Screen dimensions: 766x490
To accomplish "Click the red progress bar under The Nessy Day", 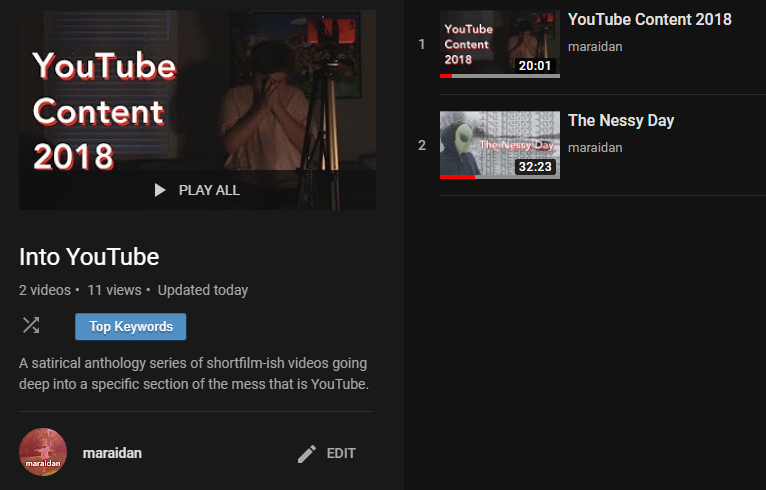I will tap(457, 177).
